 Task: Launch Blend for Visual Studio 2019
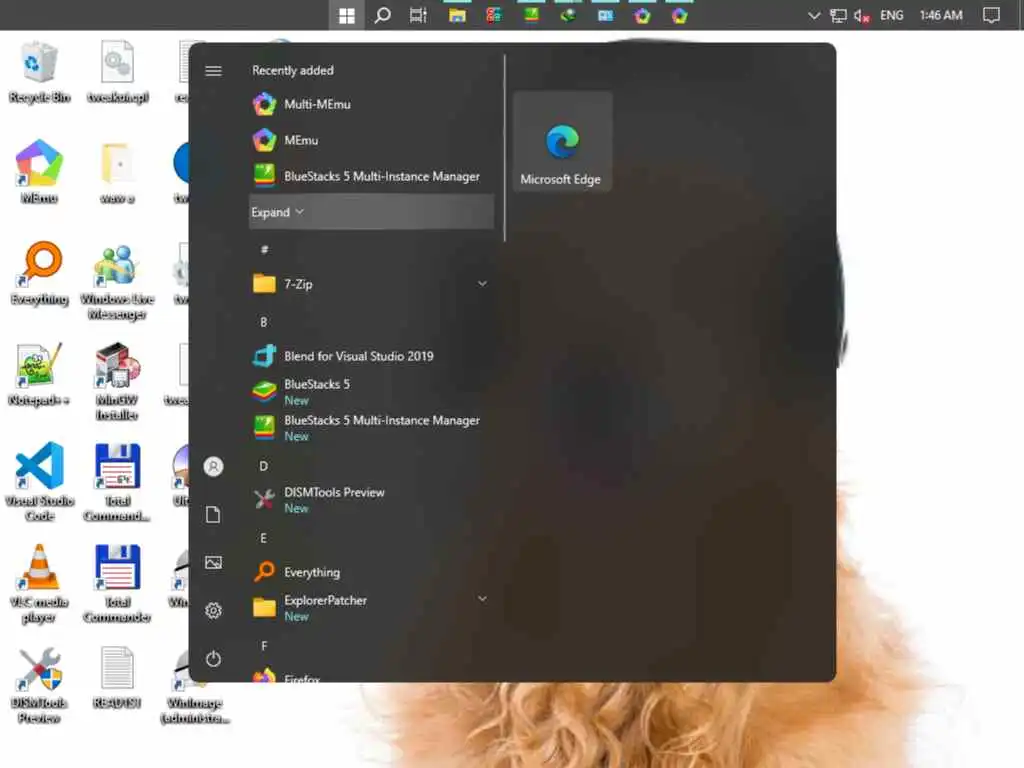click(x=371, y=357)
